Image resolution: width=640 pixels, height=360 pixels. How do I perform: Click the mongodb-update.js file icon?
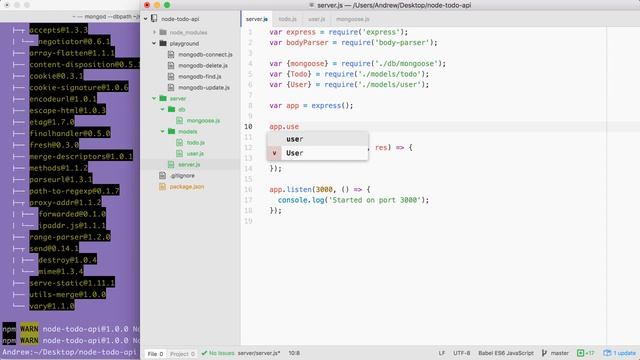pos(171,87)
